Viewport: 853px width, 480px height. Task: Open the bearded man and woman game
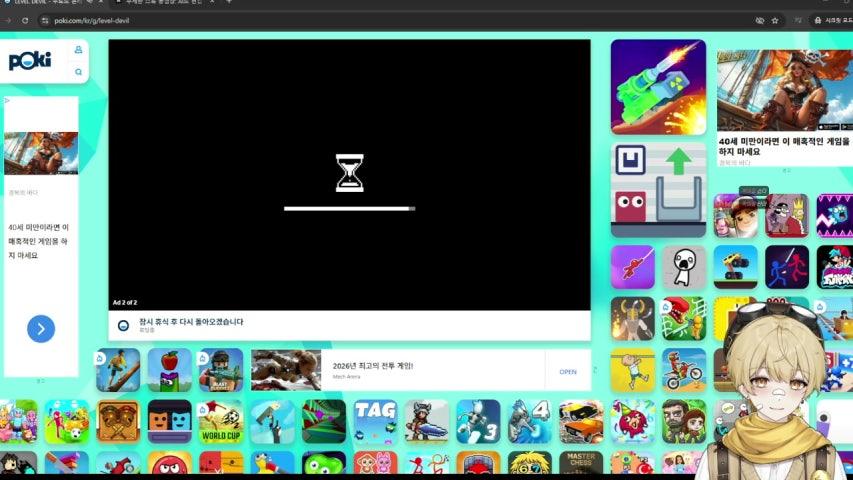click(x=684, y=422)
